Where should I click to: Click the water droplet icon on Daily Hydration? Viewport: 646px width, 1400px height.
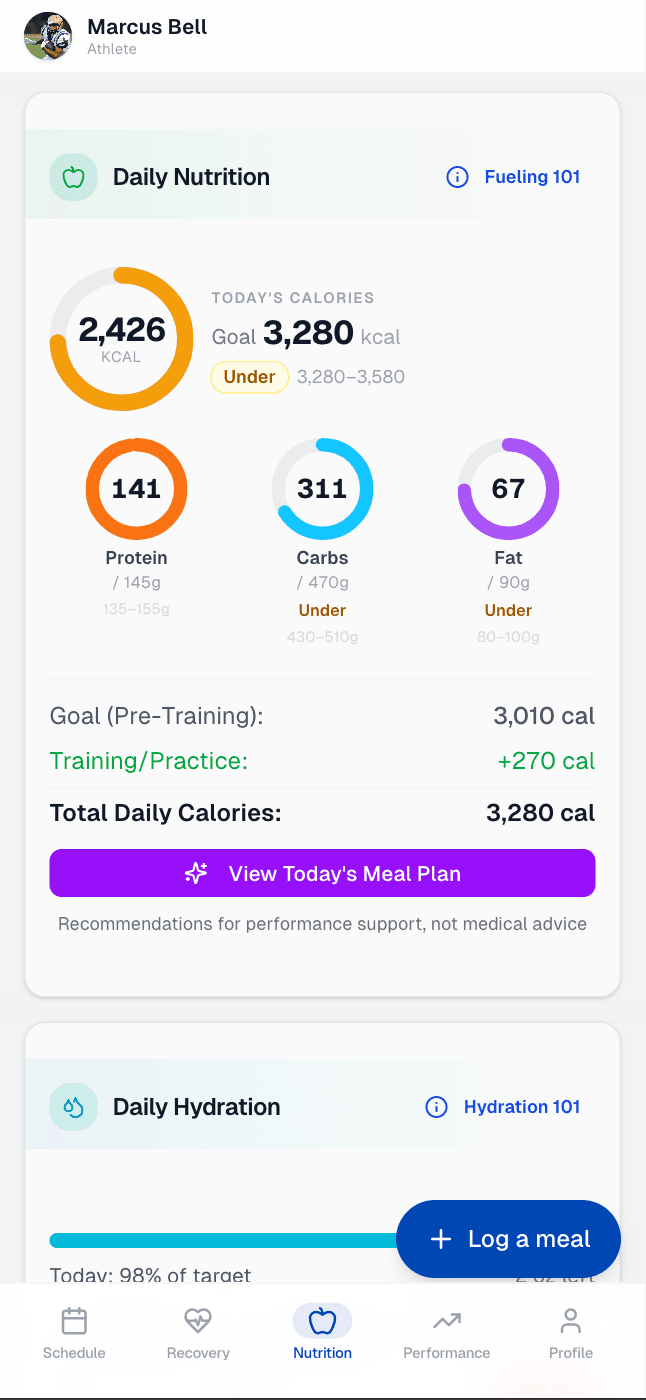(73, 1107)
